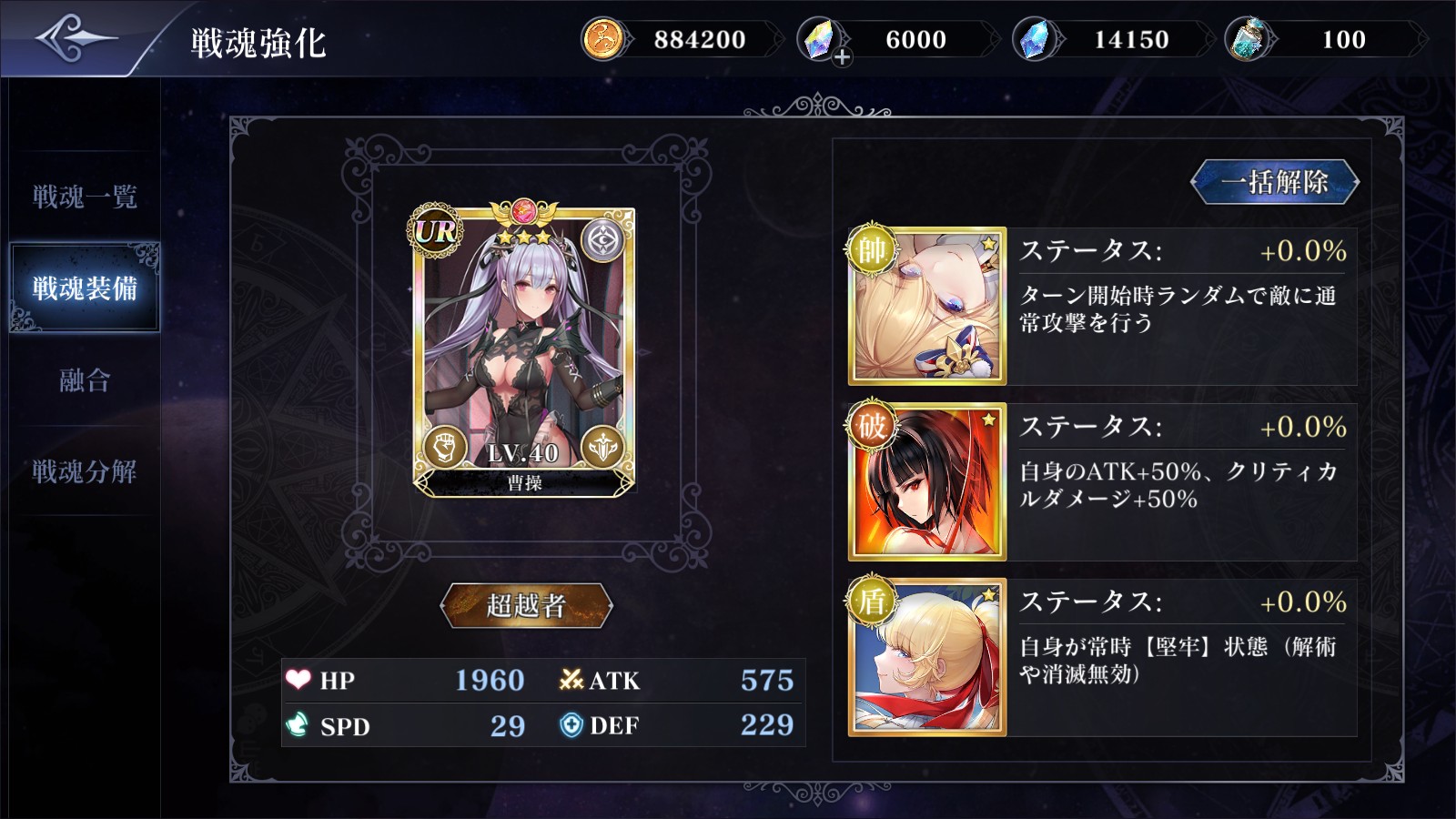Add gems with the plus icon
Viewport: 1456px width, 819px height.
click(843, 57)
